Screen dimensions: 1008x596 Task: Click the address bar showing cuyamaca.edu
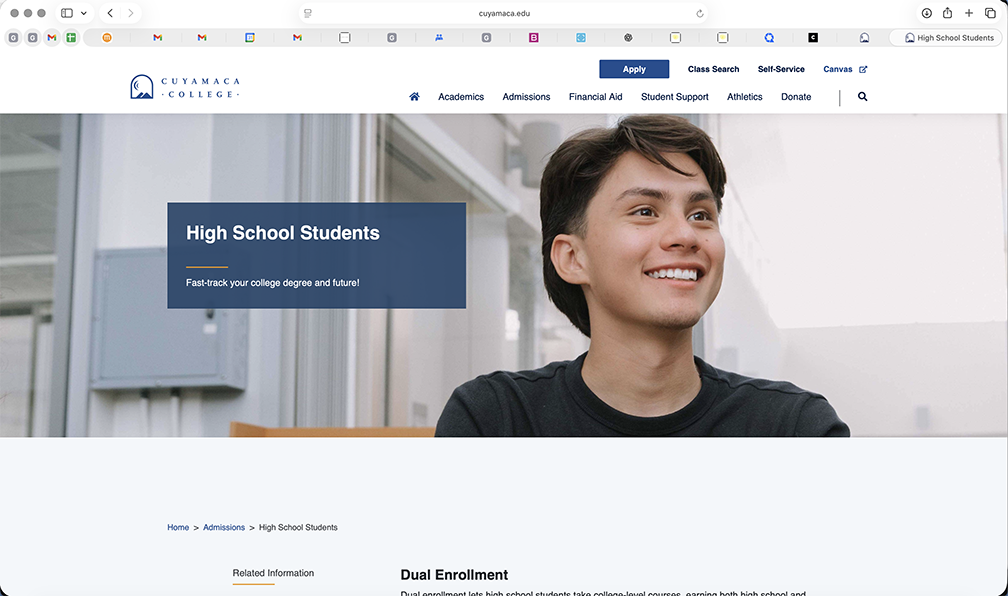[504, 13]
